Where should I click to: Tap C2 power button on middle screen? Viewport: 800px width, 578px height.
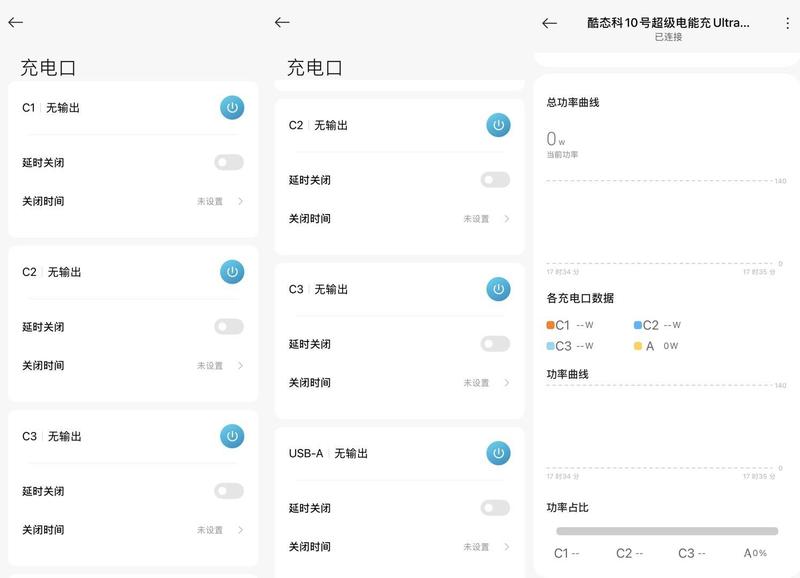[x=498, y=125]
